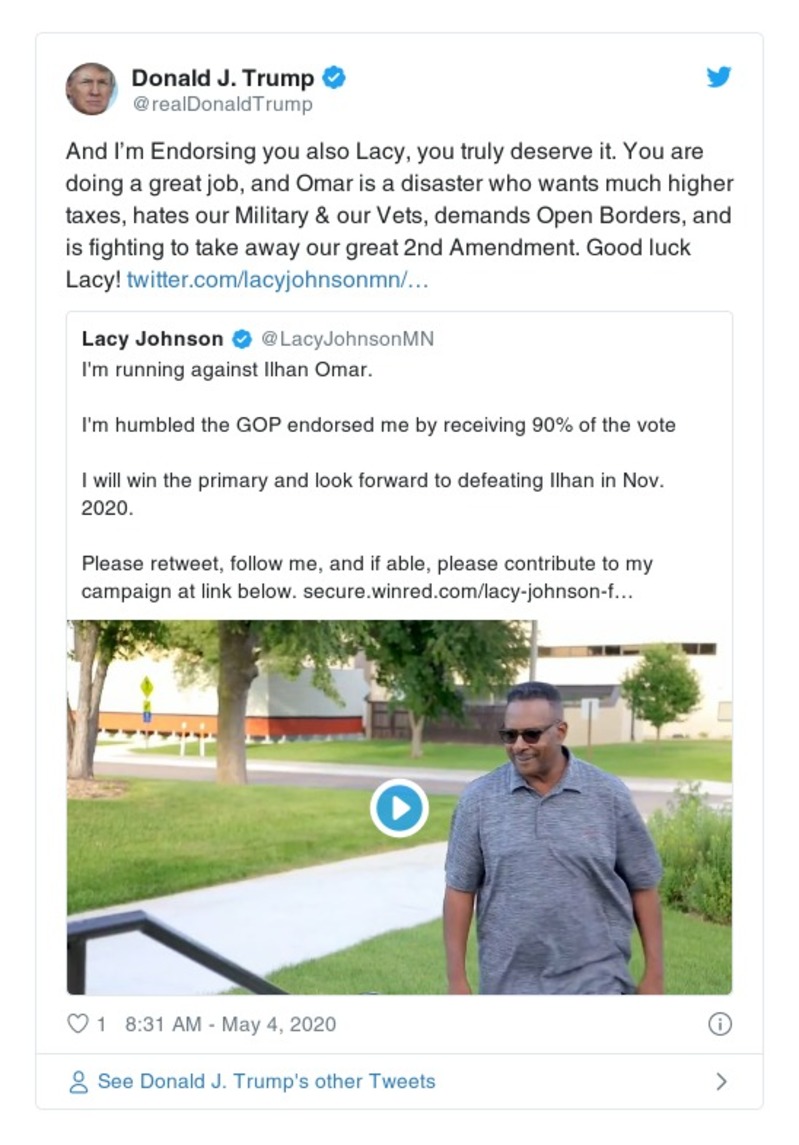
Task: Expand the chevron arrow at card bottom
Action: (721, 1082)
